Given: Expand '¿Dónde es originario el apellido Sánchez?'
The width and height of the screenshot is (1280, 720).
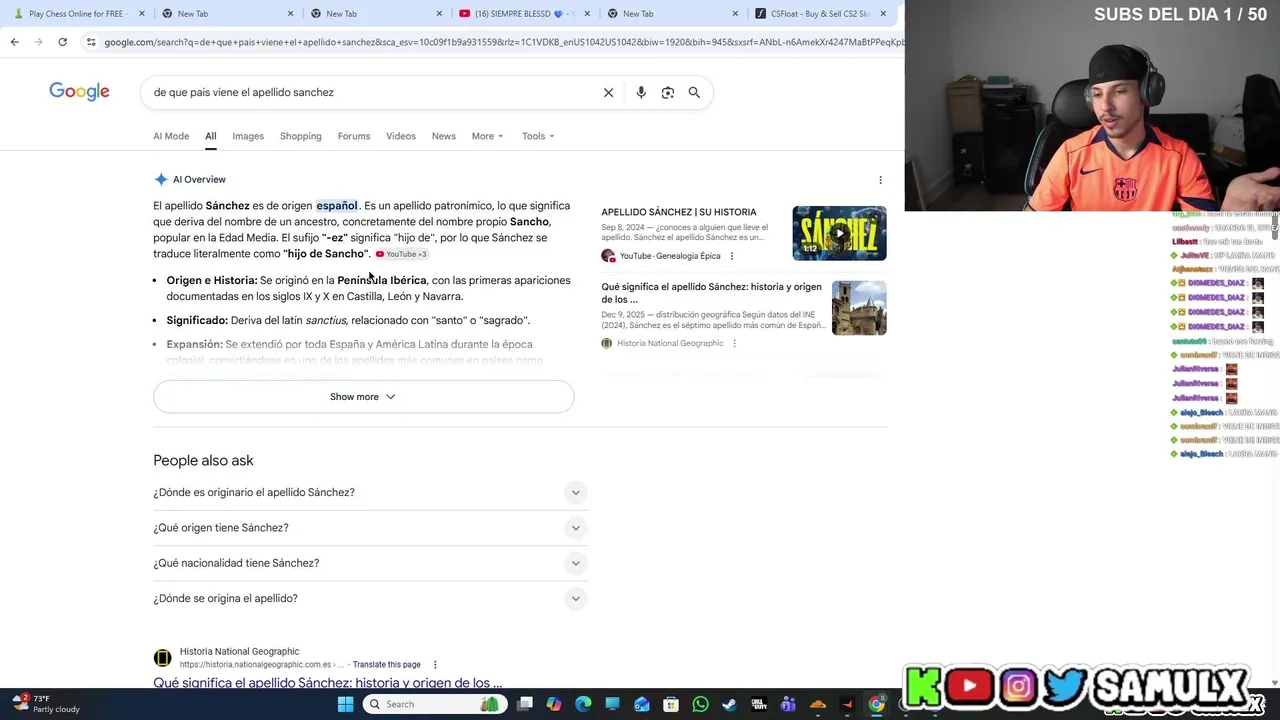Looking at the screenshot, I should coord(370,492).
